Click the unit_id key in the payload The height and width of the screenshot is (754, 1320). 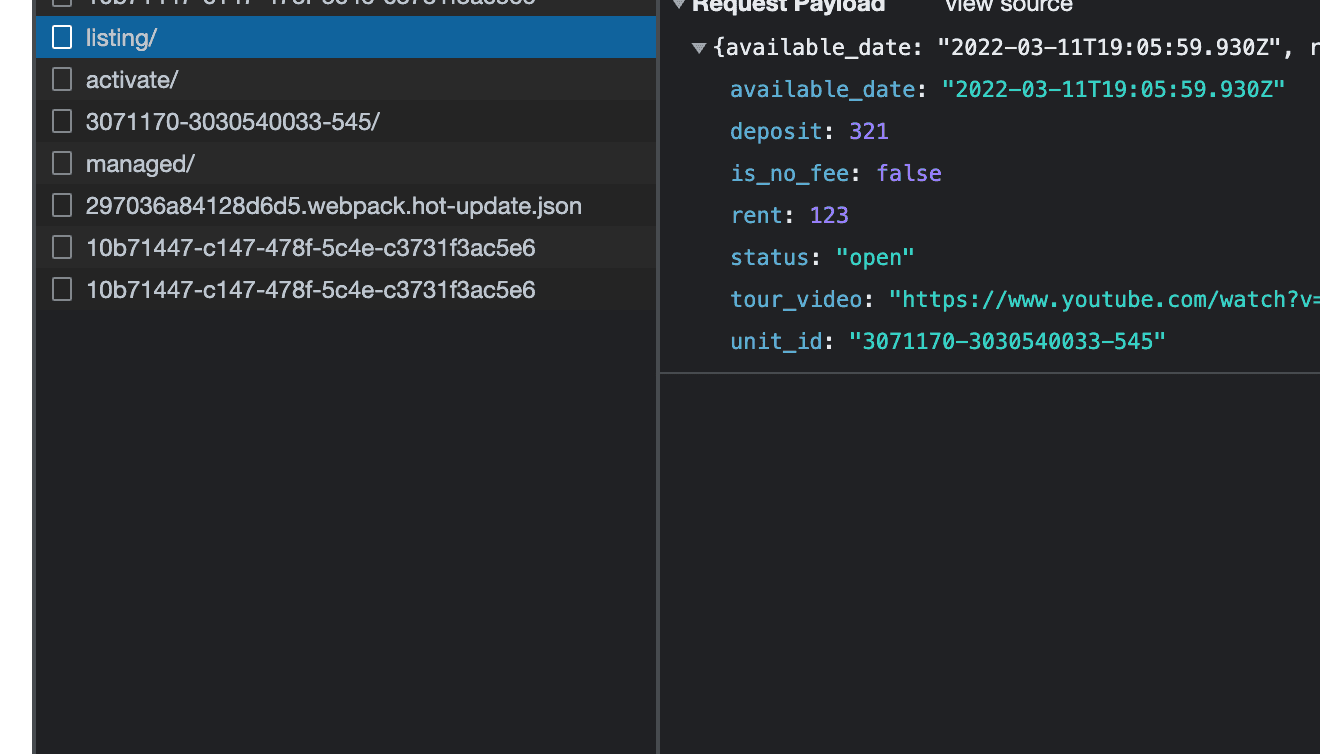coord(776,341)
